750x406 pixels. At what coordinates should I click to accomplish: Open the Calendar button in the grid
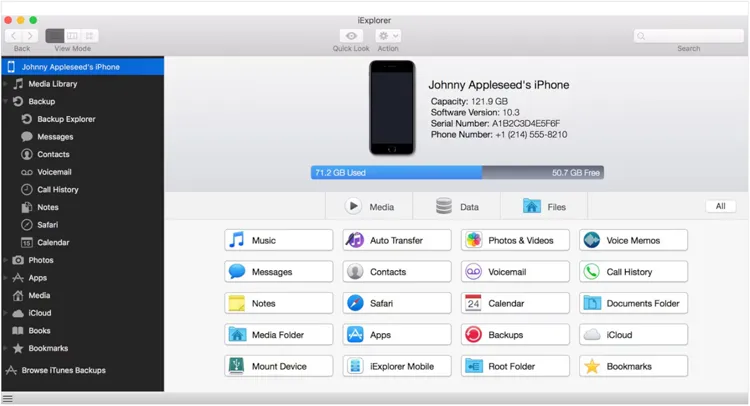click(x=515, y=303)
